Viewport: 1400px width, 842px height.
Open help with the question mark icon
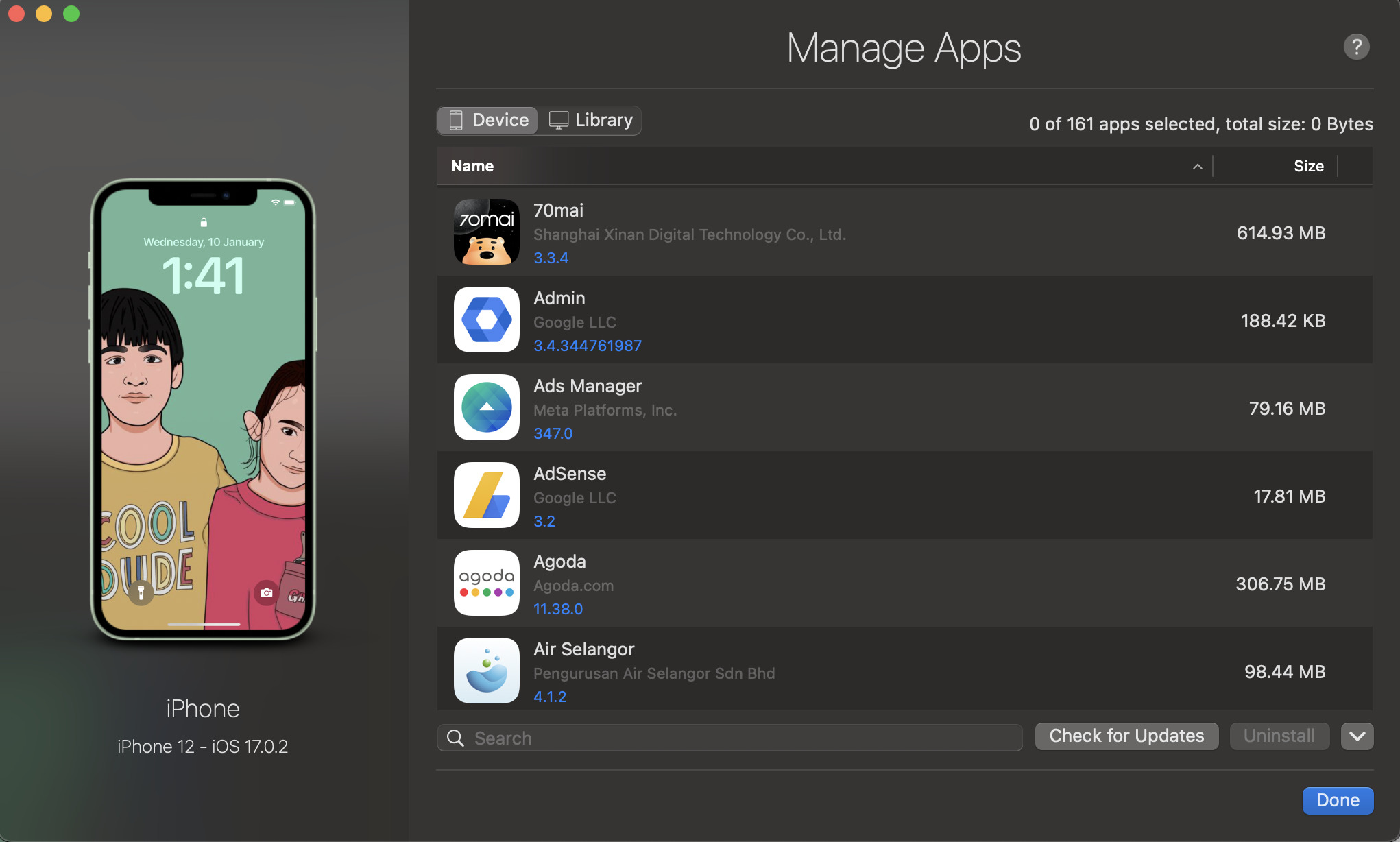tap(1355, 47)
